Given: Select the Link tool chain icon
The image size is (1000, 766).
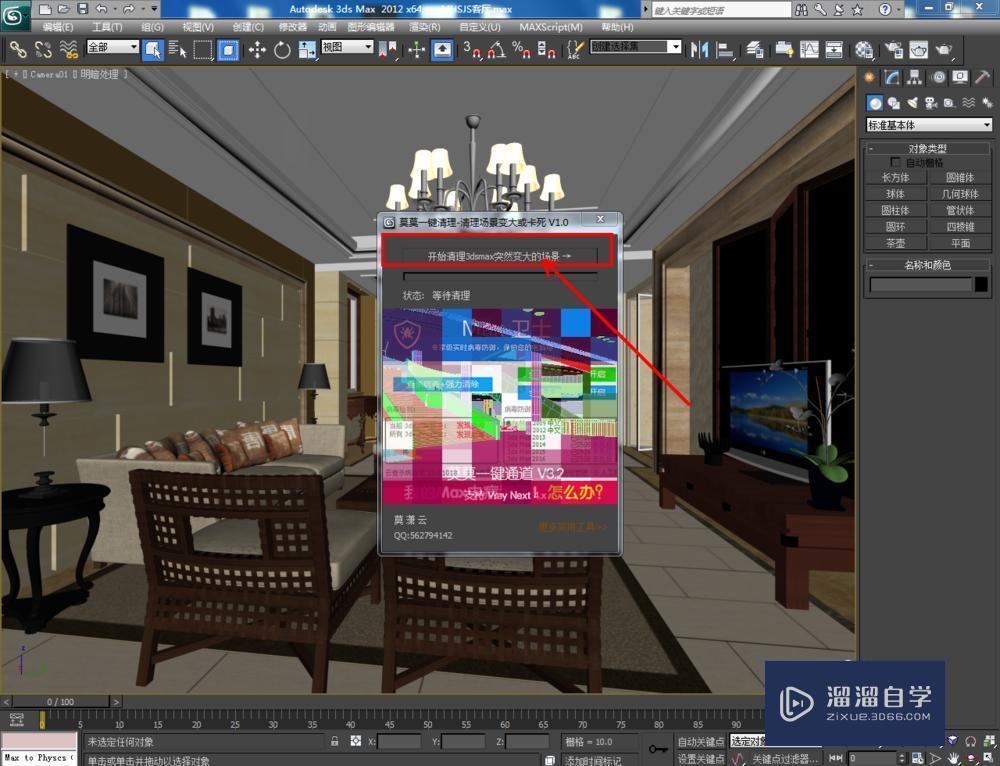Looking at the screenshot, I should pos(17,49).
